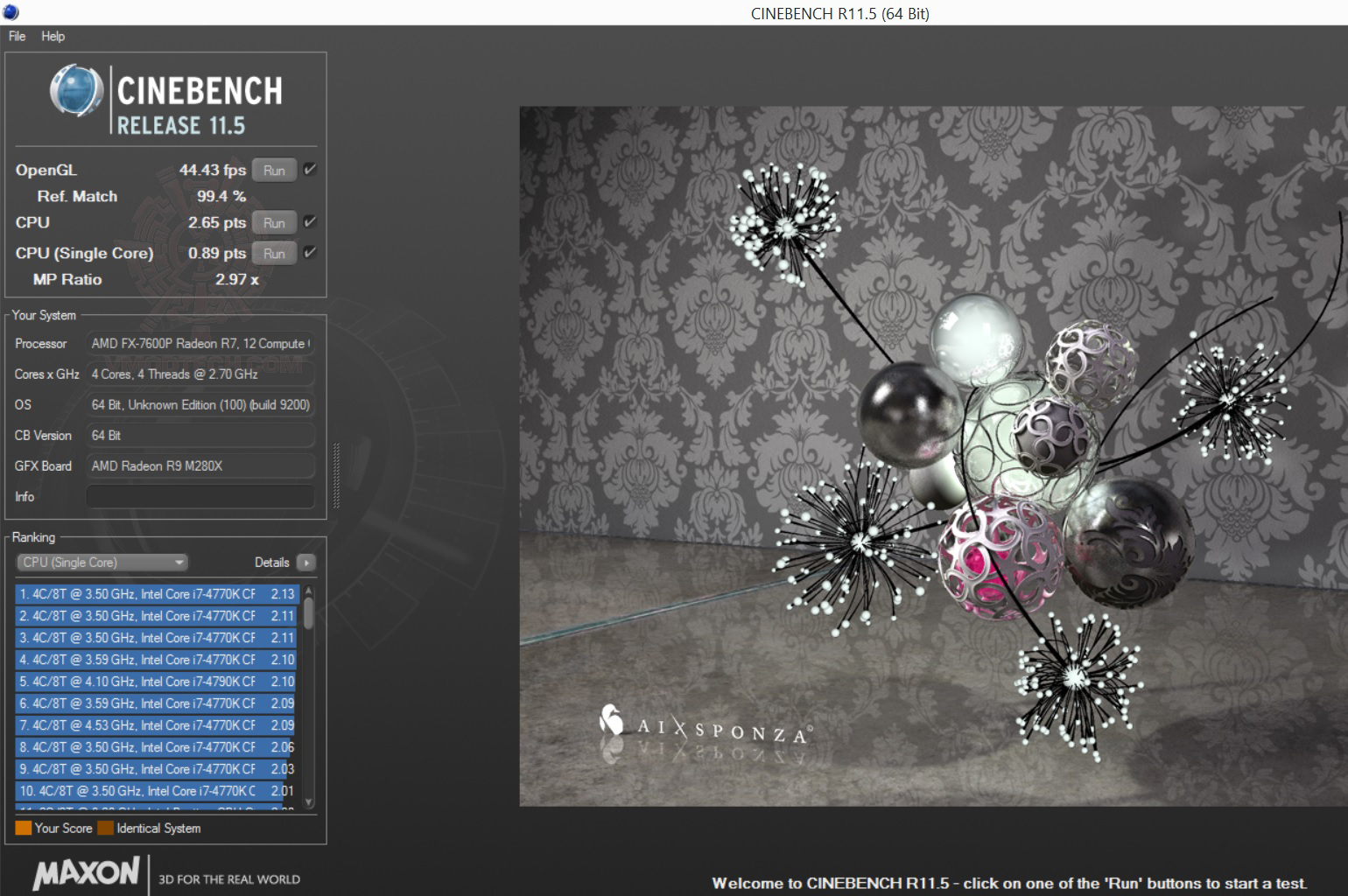
Task: Click the ranking list scrollbar thumb
Action: (308, 612)
